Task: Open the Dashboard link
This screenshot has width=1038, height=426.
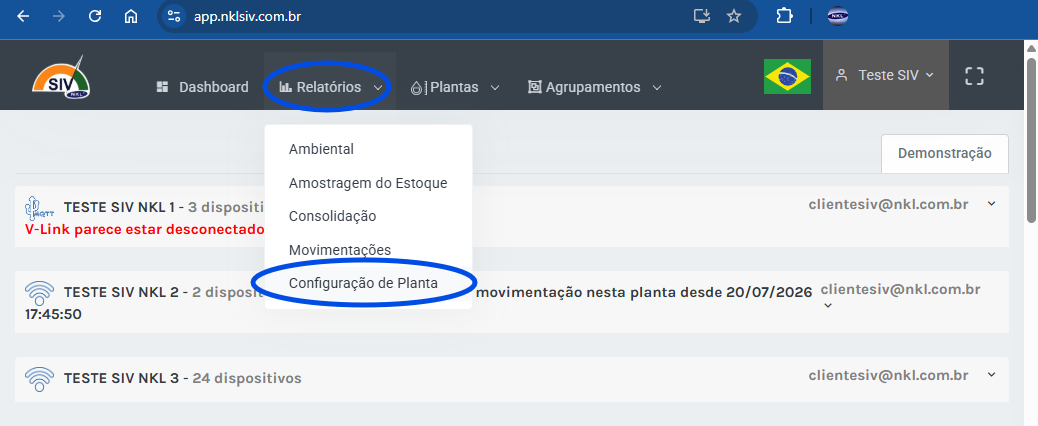Action: [203, 87]
